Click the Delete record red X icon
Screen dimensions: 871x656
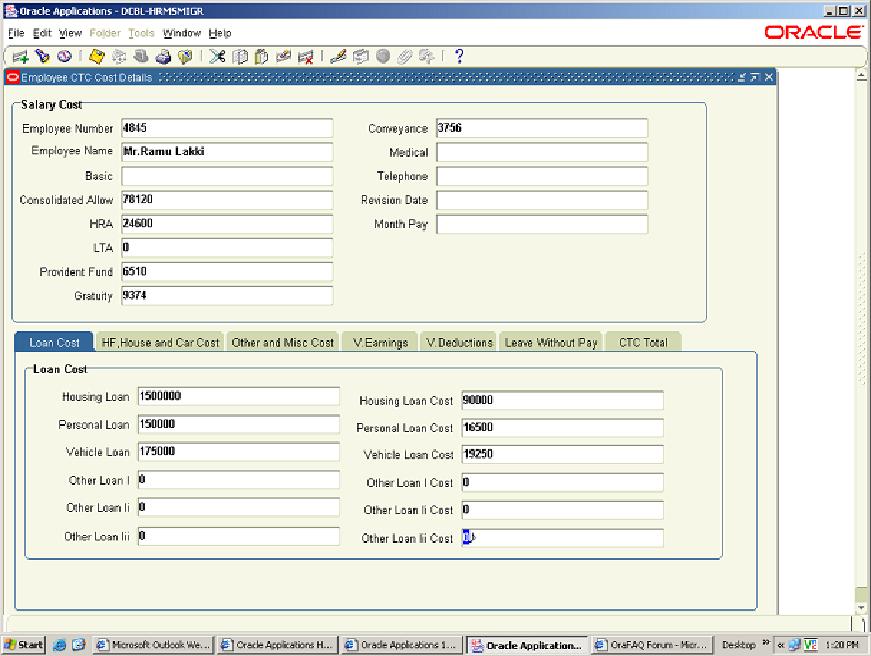(306, 57)
